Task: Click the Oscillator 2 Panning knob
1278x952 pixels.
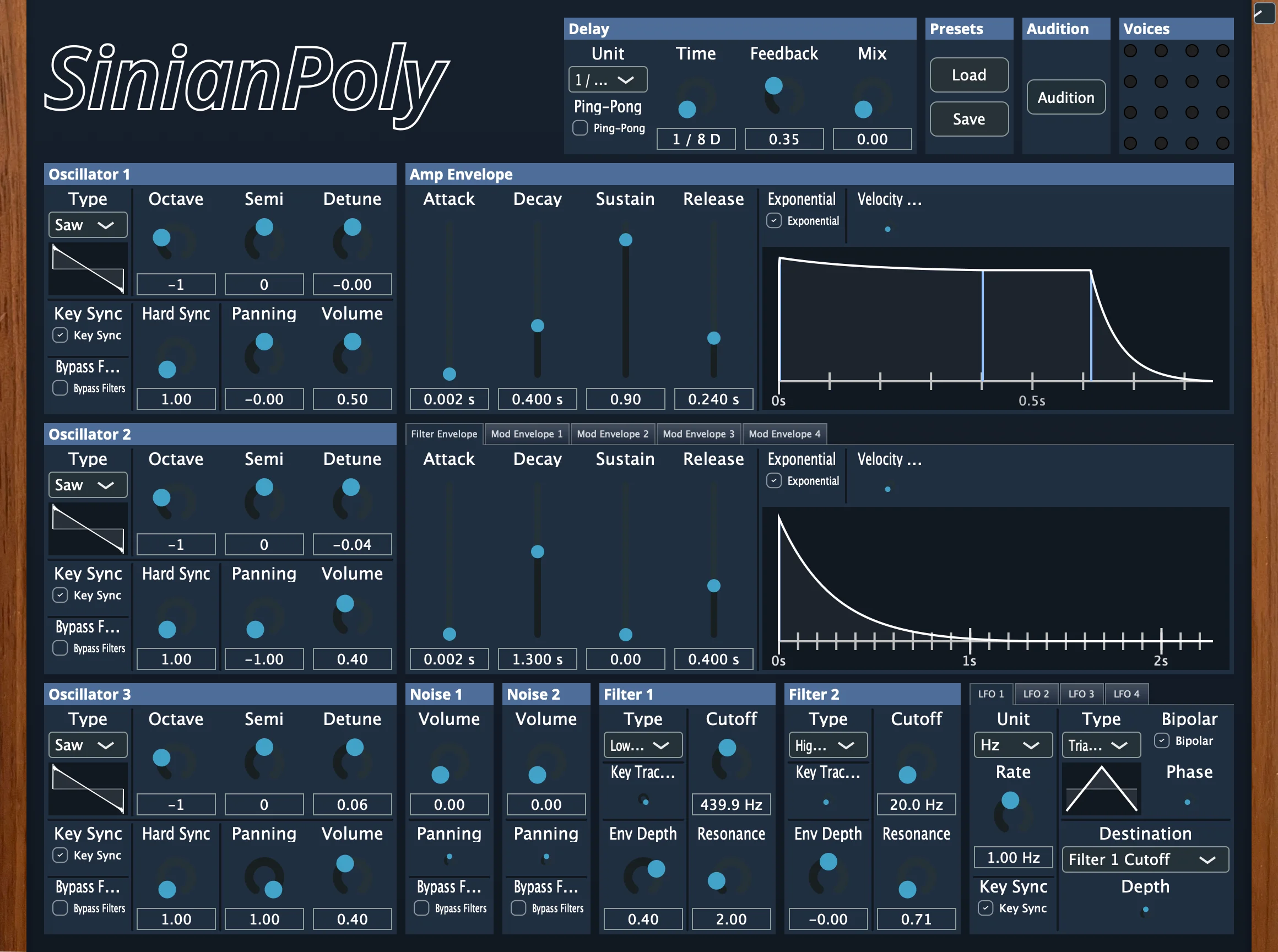Action: click(264, 618)
